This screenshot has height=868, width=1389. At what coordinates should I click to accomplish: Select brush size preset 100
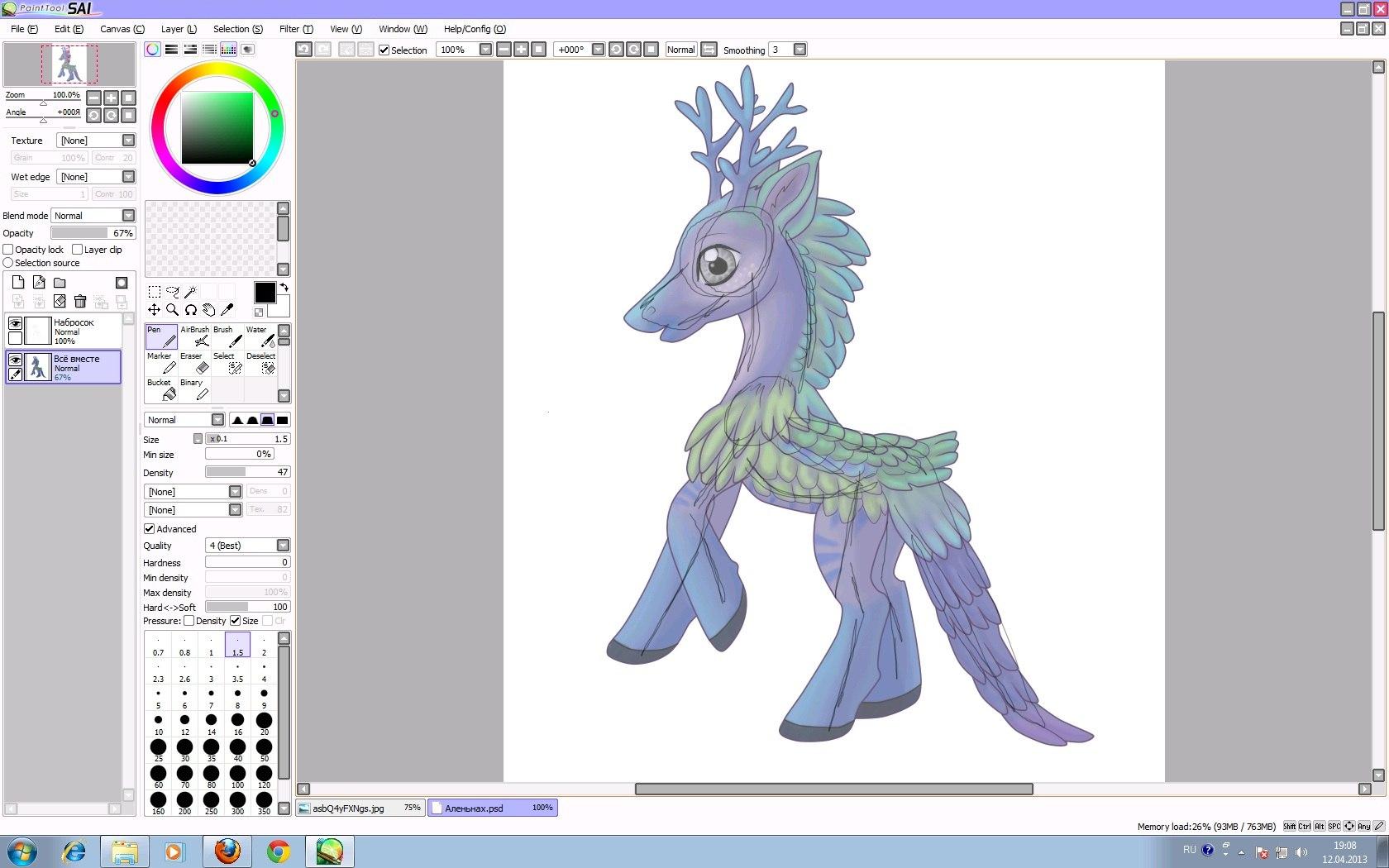[x=237, y=777]
